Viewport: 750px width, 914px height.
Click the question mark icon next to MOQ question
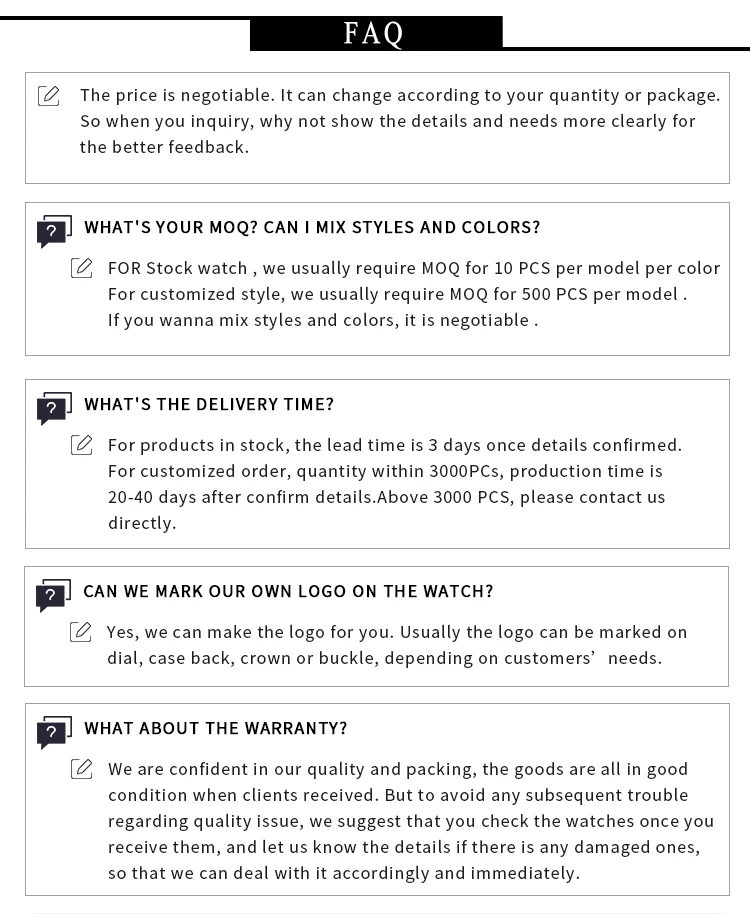pos(53,231)
